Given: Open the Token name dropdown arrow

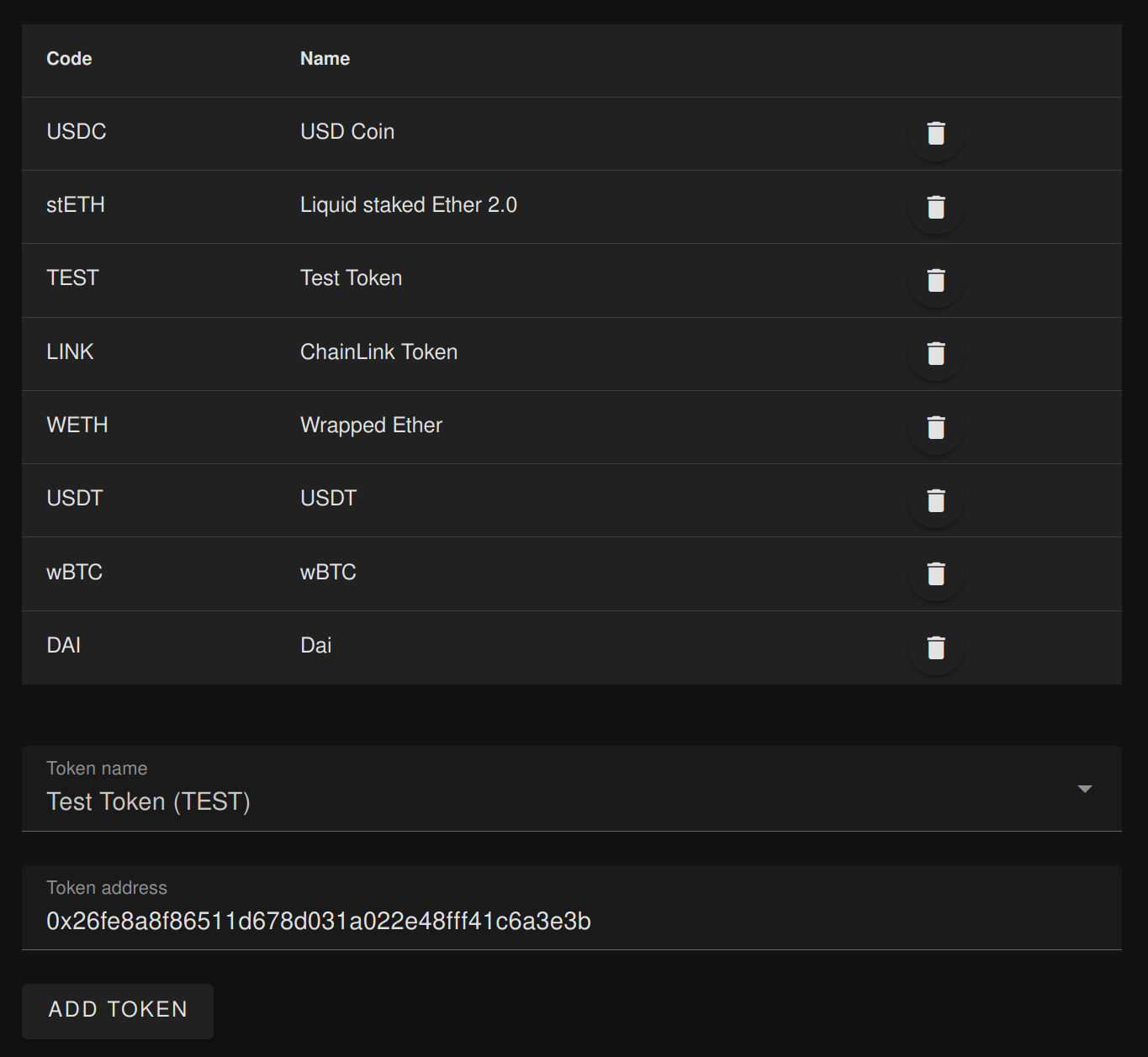Looking at the screenshot, I should 1085,789.
